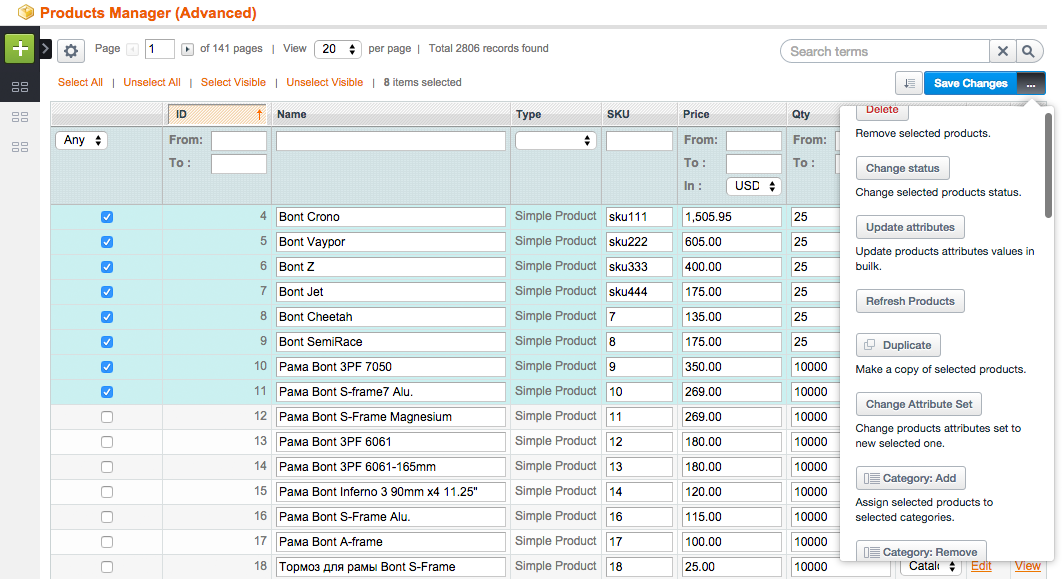Choose Change Attribute Set action
Image resolution: width=1062 pixels, height=579 pixels.
point(918,404)
